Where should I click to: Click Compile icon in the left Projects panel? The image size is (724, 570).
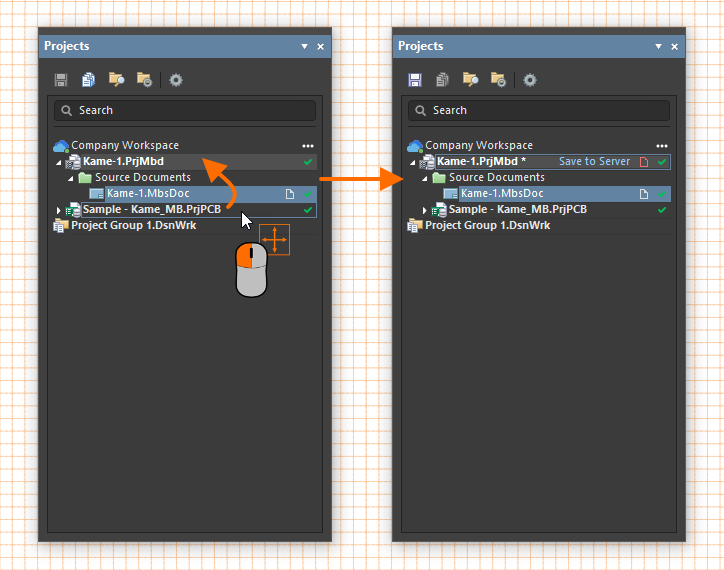pos(89,80)
